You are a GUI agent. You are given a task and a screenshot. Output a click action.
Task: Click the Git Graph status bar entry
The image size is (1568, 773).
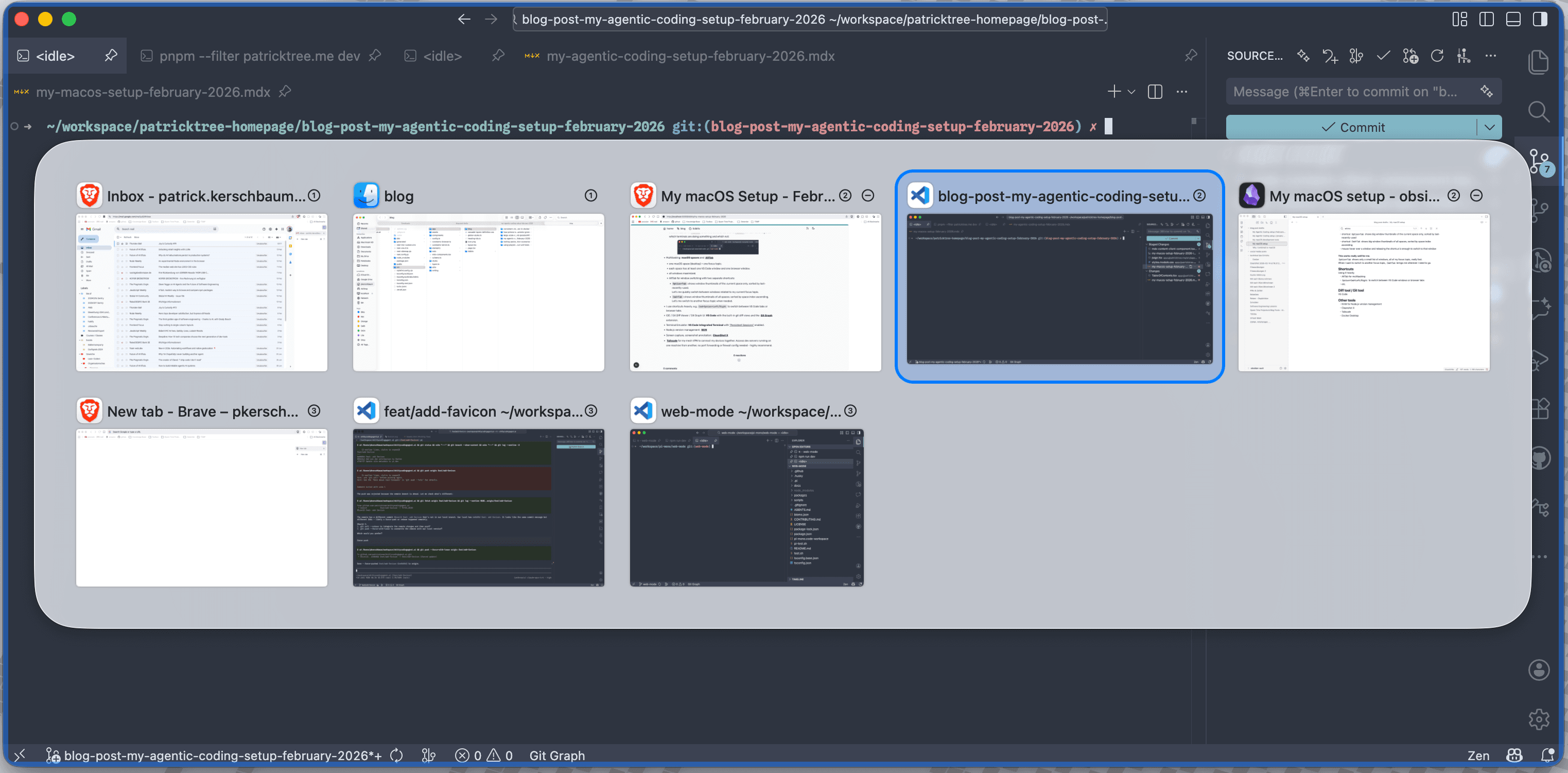556,755
